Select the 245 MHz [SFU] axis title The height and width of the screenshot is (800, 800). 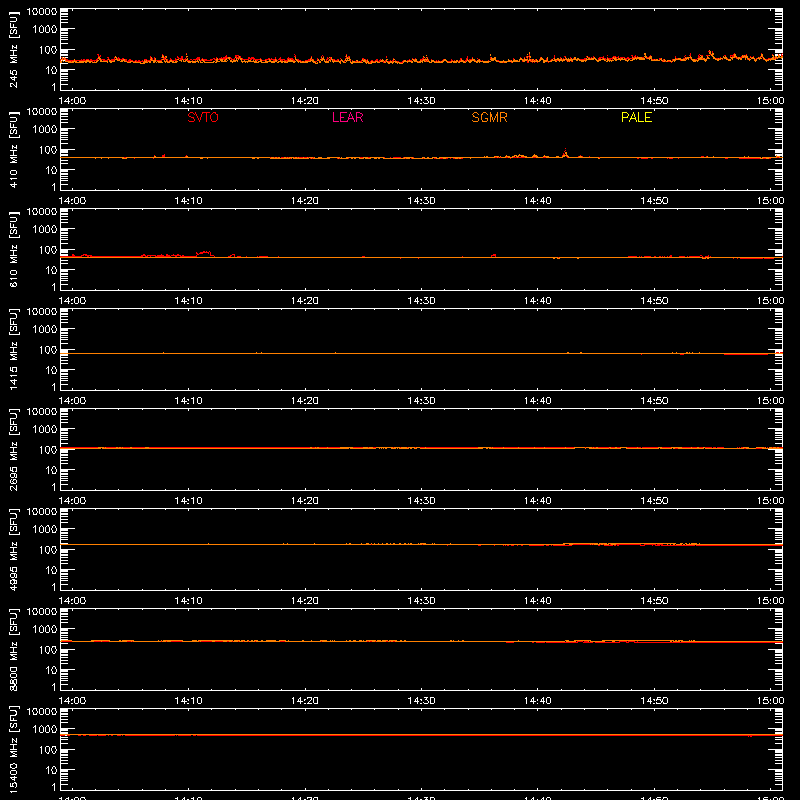(14, 49)
